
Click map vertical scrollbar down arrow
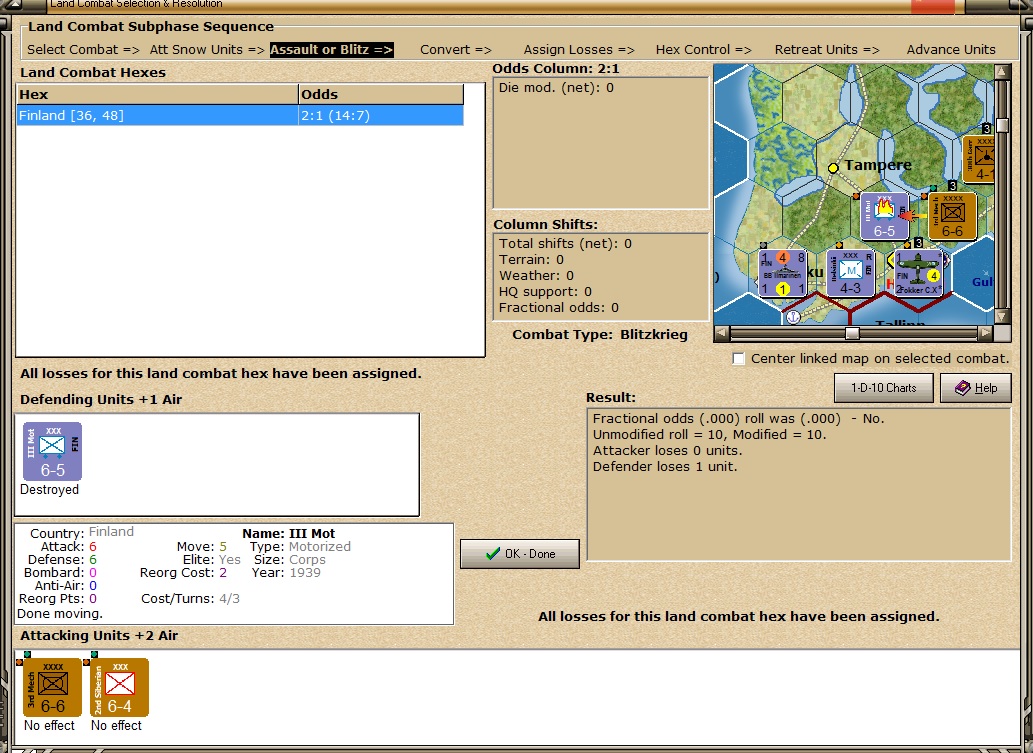click(x=1002, y=316)
